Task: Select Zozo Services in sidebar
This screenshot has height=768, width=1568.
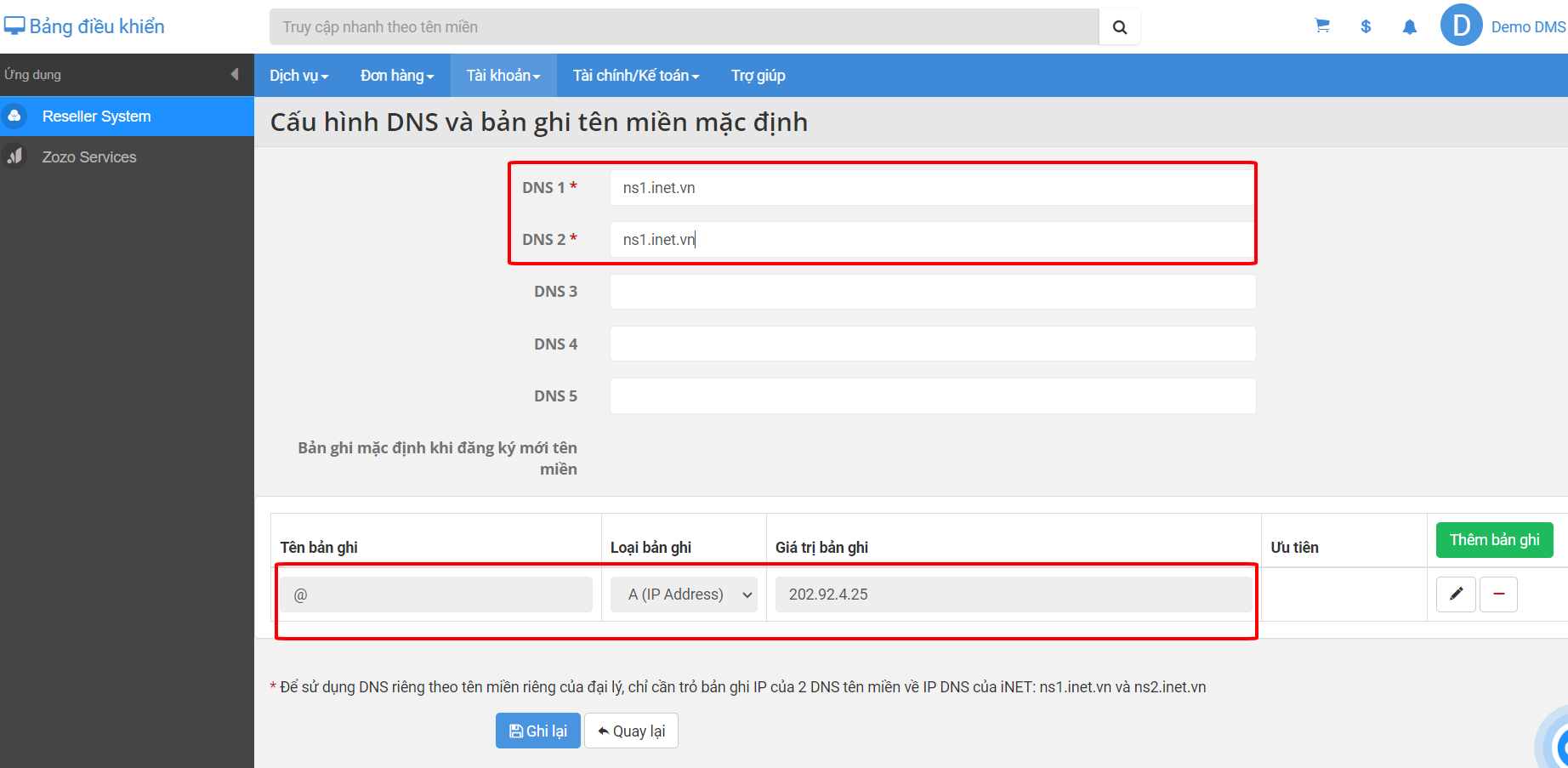Action: point(127,157)
